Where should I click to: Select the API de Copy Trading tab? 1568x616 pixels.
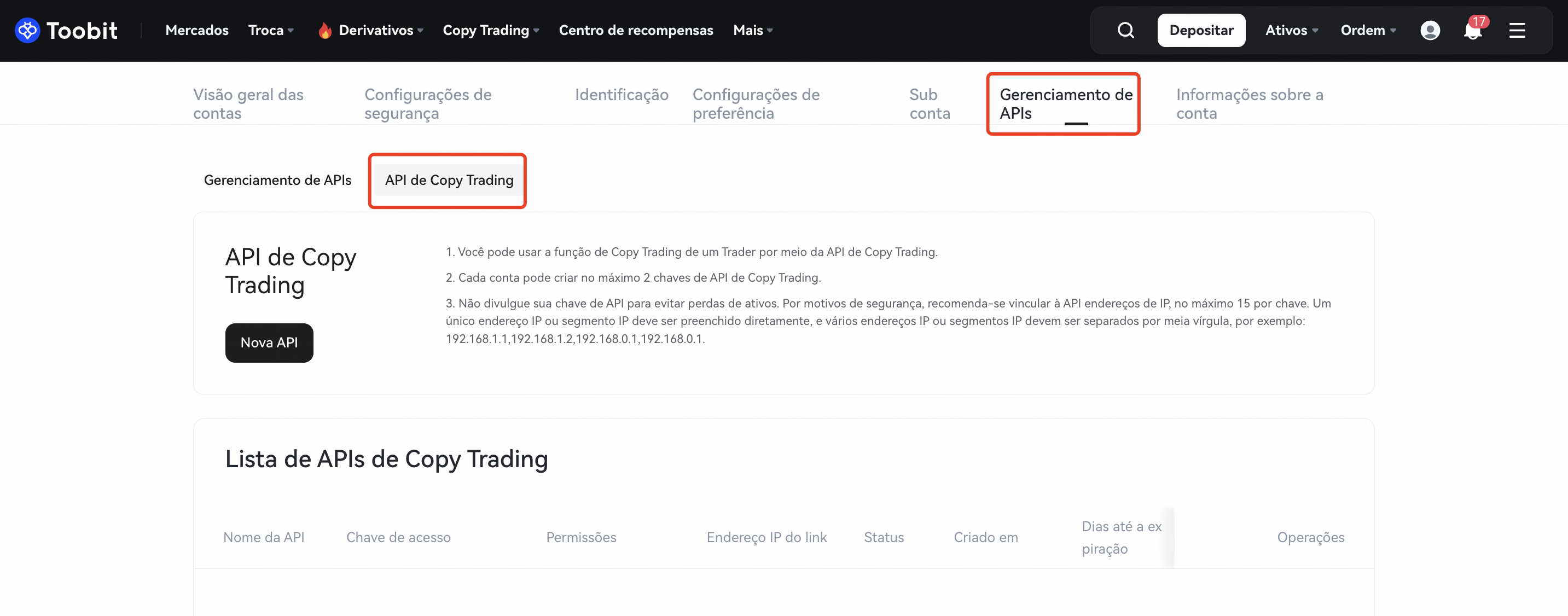449,180
